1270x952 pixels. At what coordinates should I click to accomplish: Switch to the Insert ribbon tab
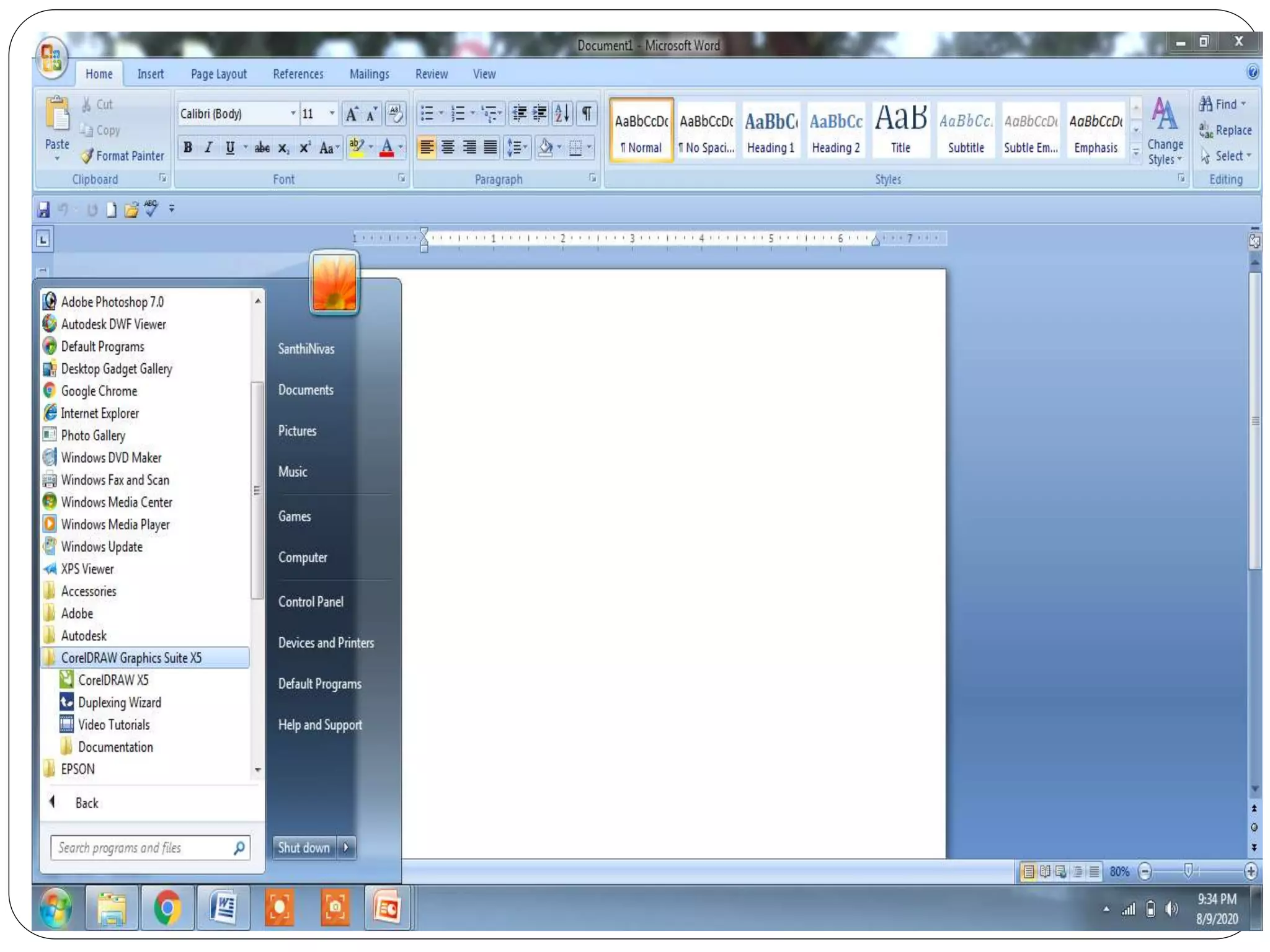coord(150,74)
